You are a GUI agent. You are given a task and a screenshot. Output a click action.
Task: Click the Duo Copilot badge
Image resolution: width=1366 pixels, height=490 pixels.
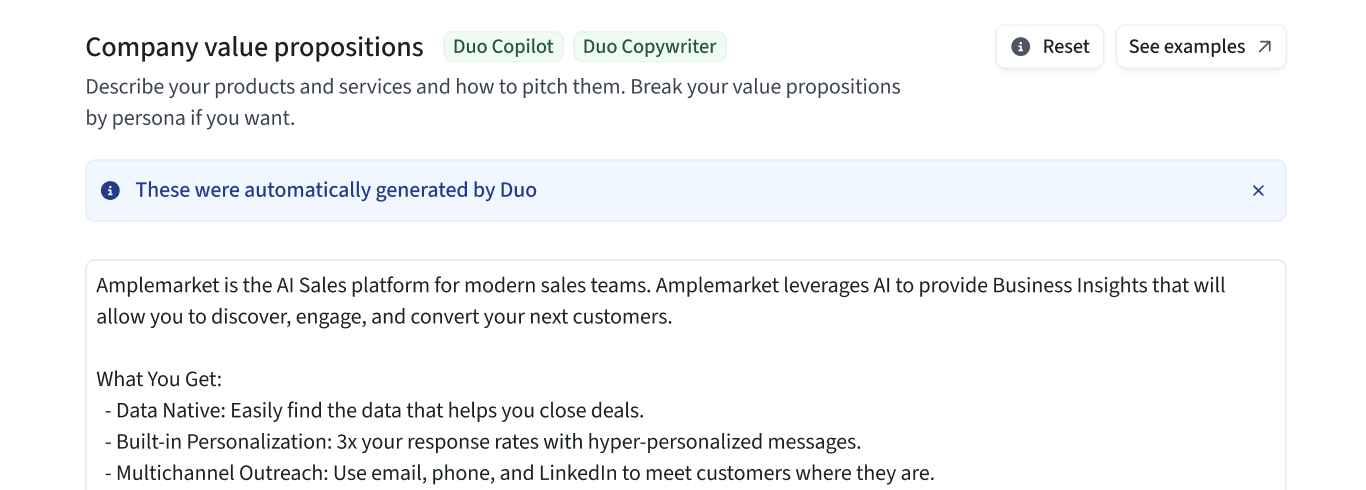tap(503, 47)
